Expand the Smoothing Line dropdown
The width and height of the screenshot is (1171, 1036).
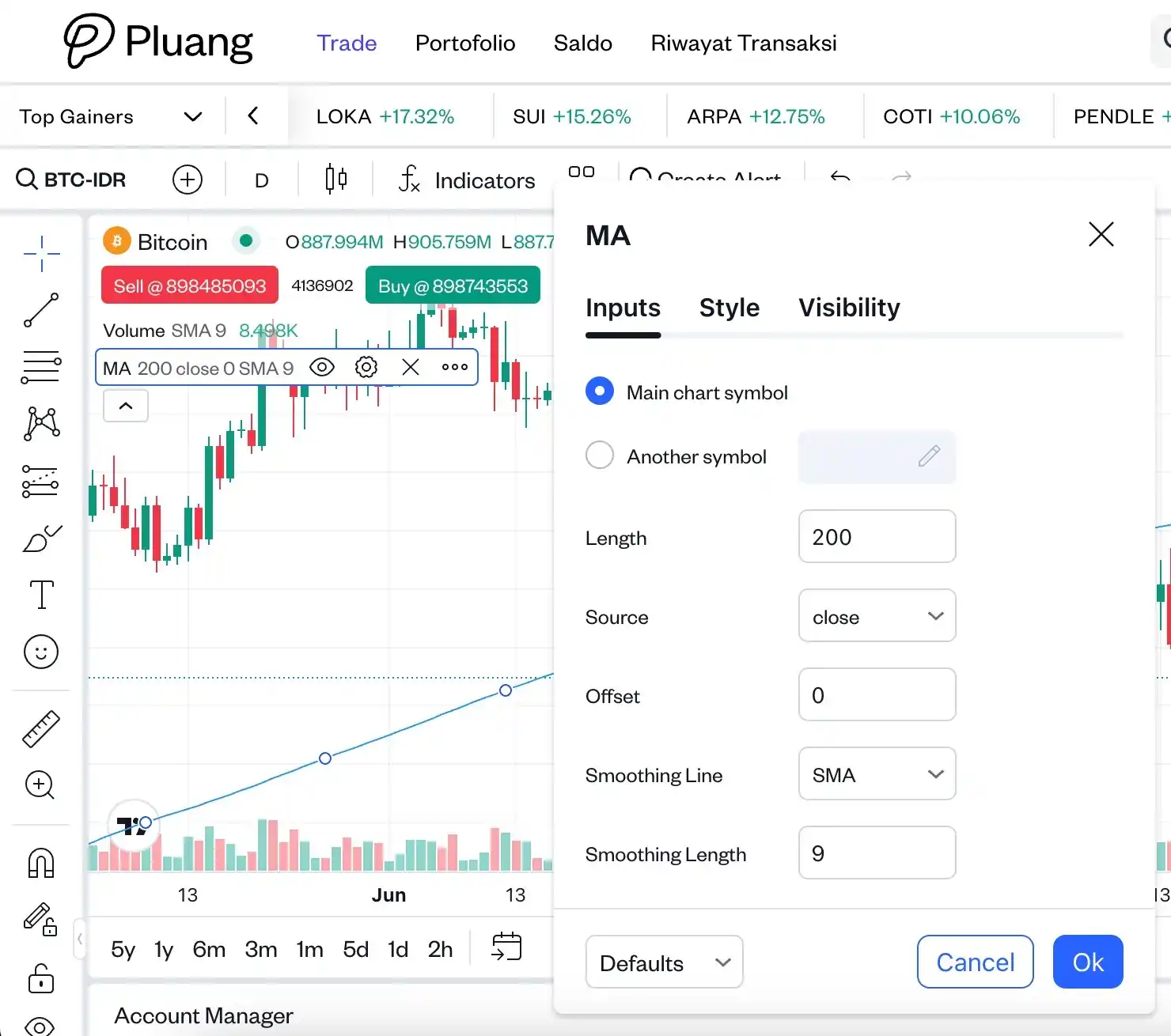[x=877, y=774]
